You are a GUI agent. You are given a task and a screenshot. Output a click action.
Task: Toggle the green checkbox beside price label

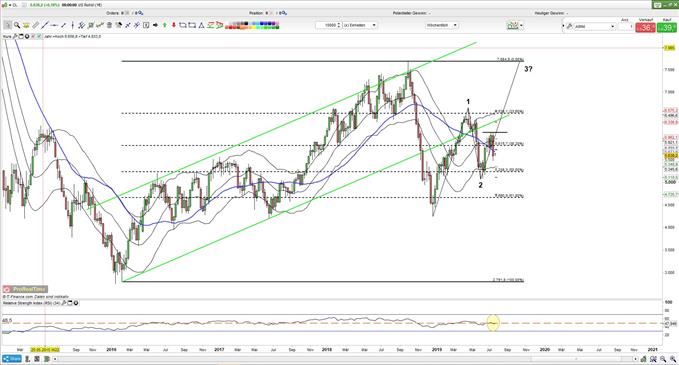pos(39,36)
